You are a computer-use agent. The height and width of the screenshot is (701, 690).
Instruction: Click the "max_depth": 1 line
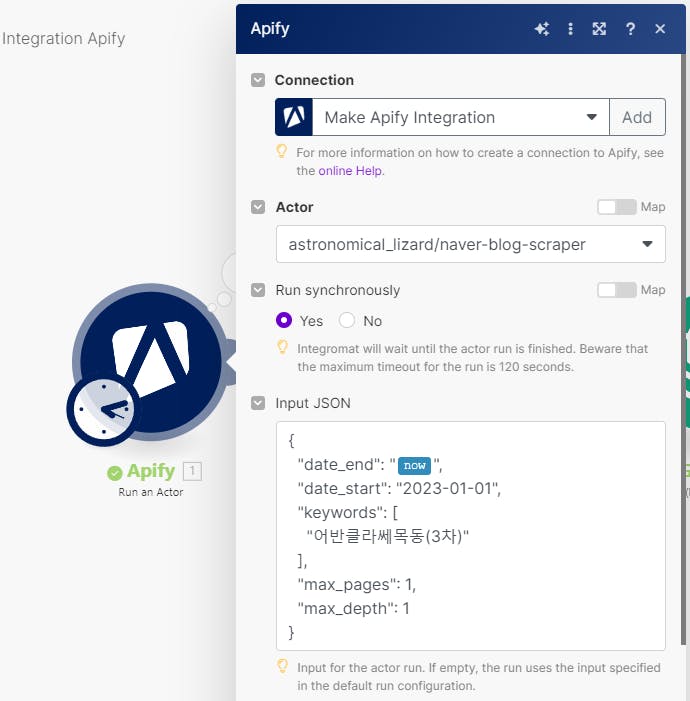click(354, 608)
